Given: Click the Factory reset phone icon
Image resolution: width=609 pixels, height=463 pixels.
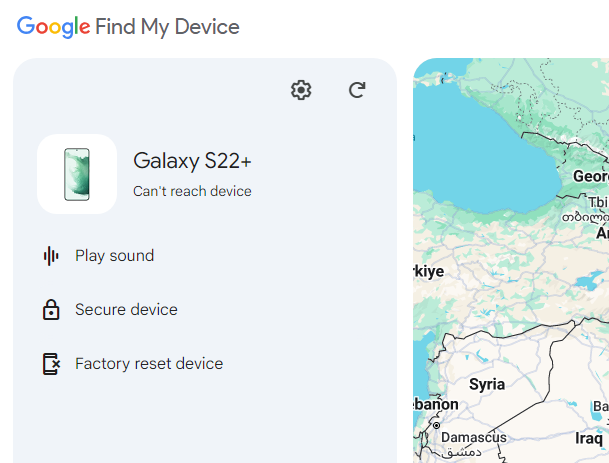Looking at the screenshot, I should [x=51, y=364].
